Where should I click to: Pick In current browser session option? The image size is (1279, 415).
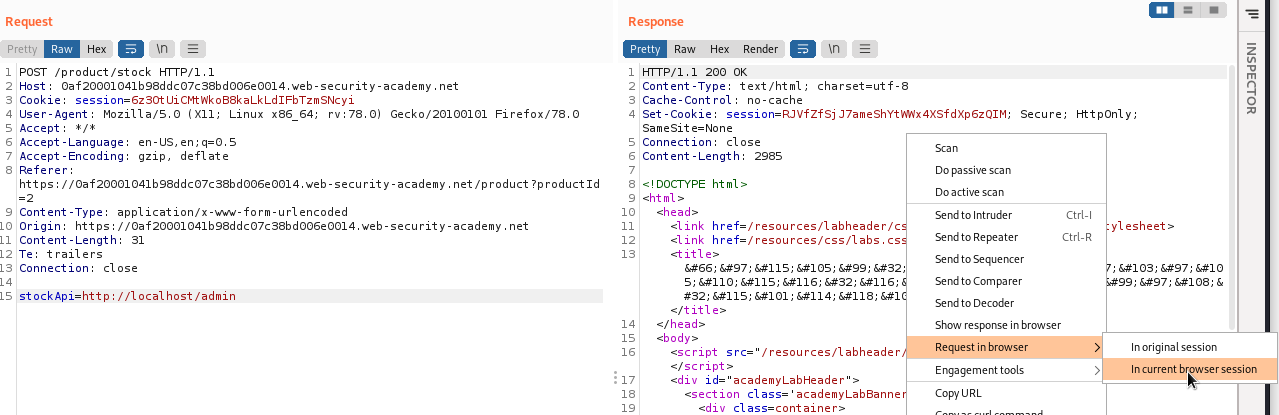(1190, 369)
